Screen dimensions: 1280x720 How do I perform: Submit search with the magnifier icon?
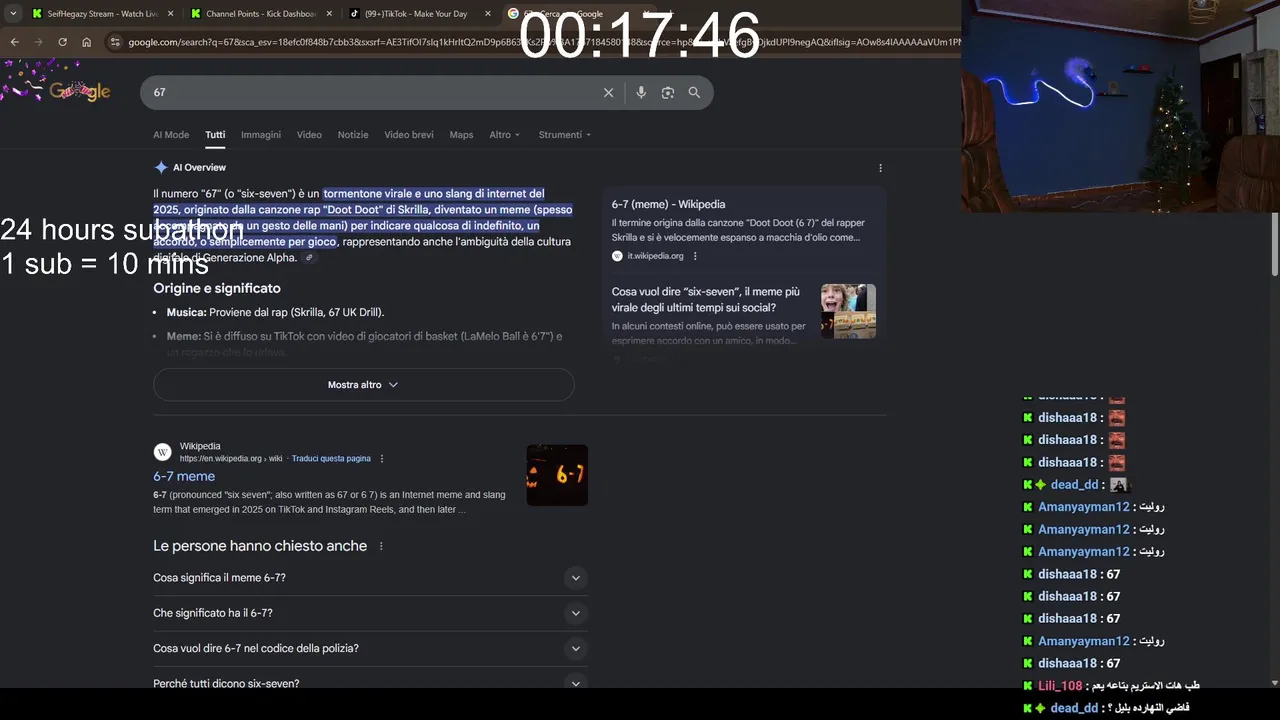click(694, 92)
